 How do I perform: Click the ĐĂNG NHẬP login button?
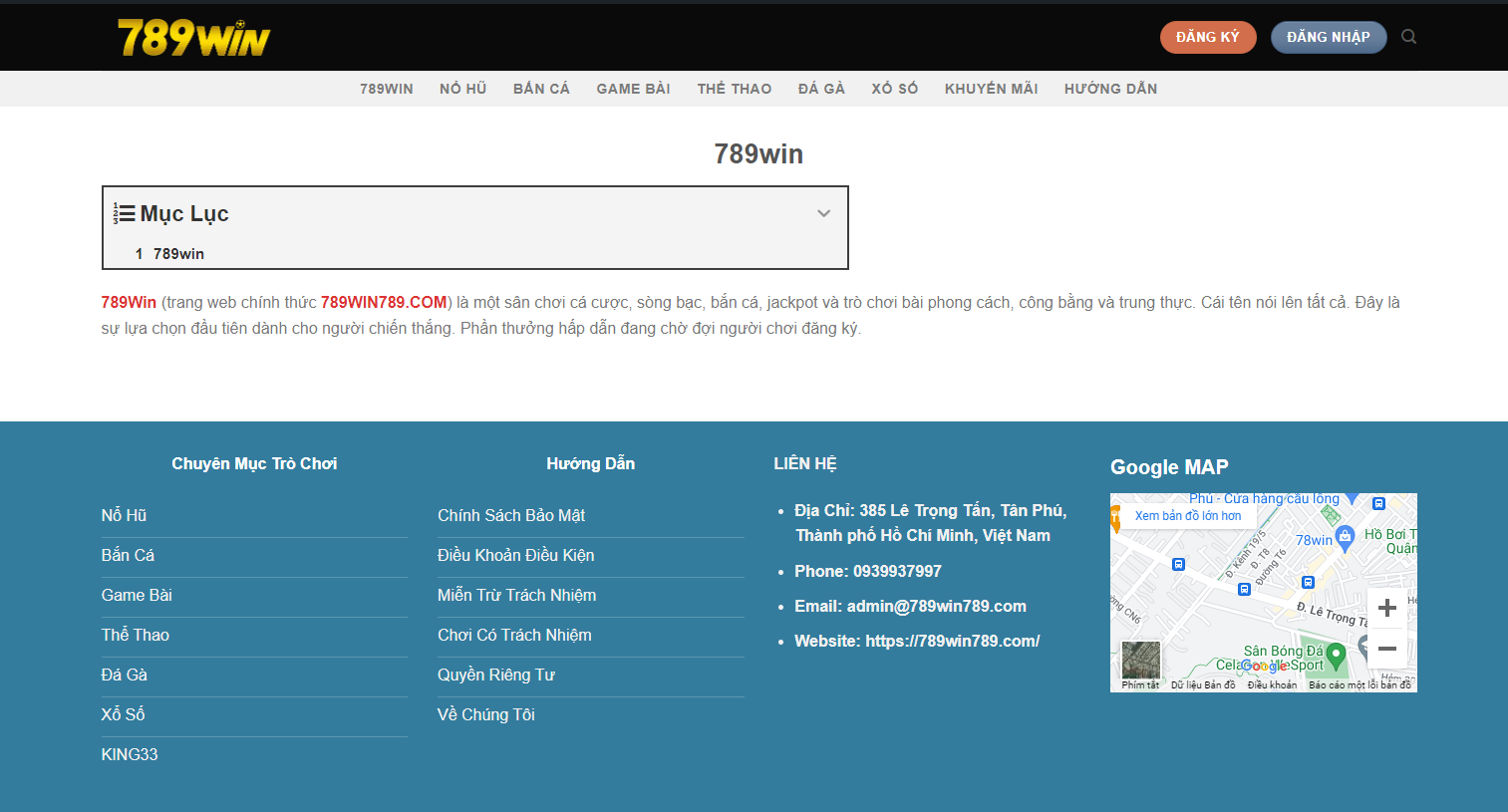point(1329,37)
